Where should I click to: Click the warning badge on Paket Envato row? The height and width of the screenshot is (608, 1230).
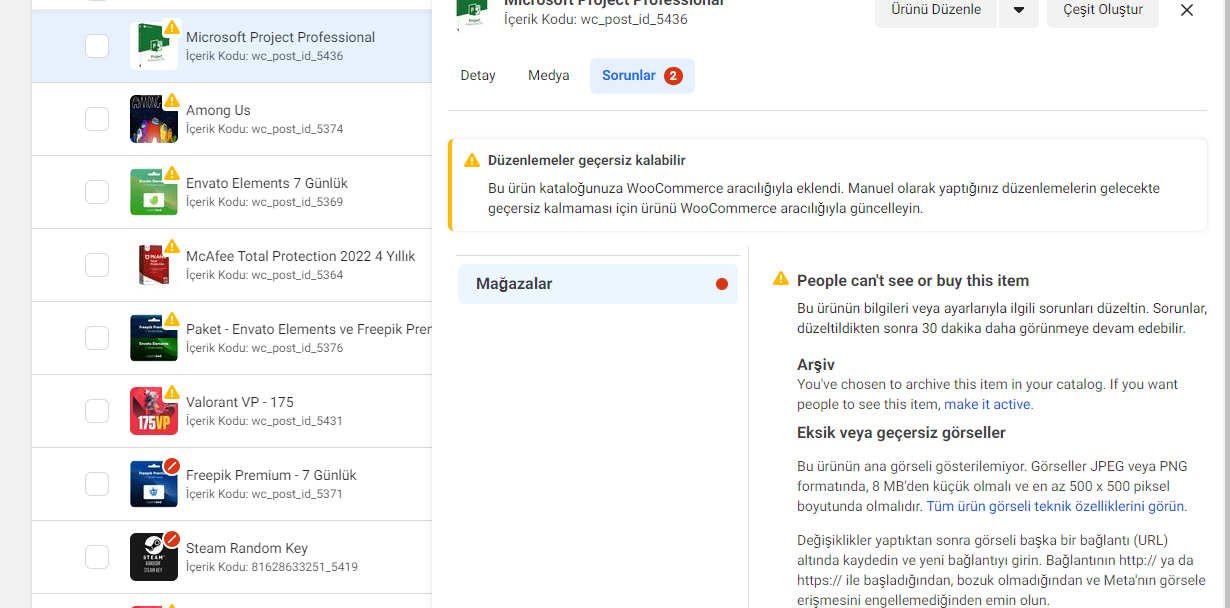point(172,319)
